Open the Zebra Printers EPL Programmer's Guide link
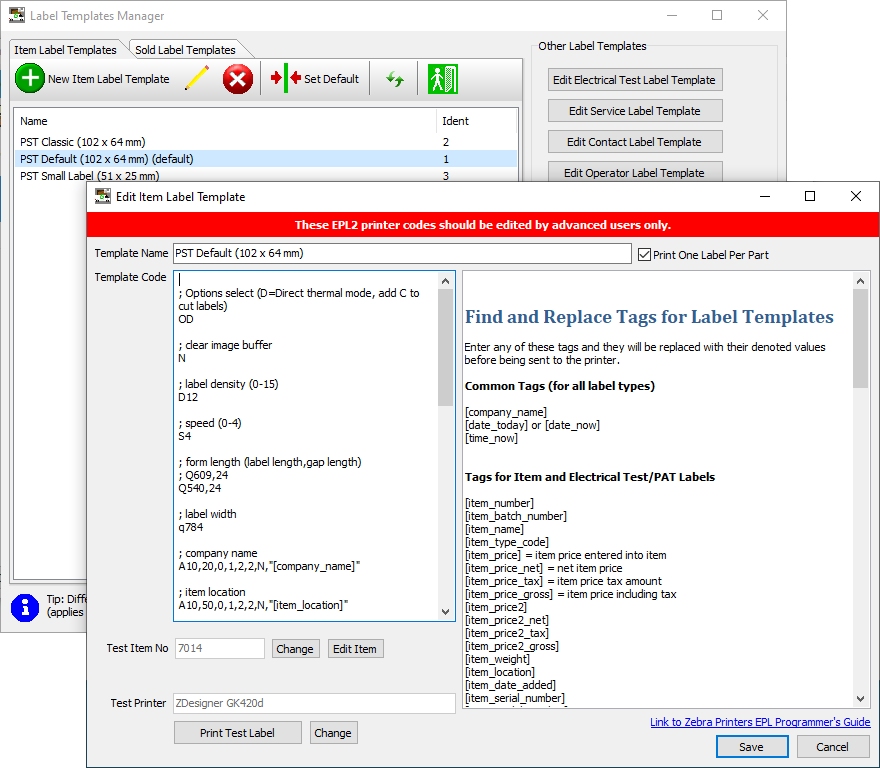This screenshot has height=768, width=880. coord(759,722)
